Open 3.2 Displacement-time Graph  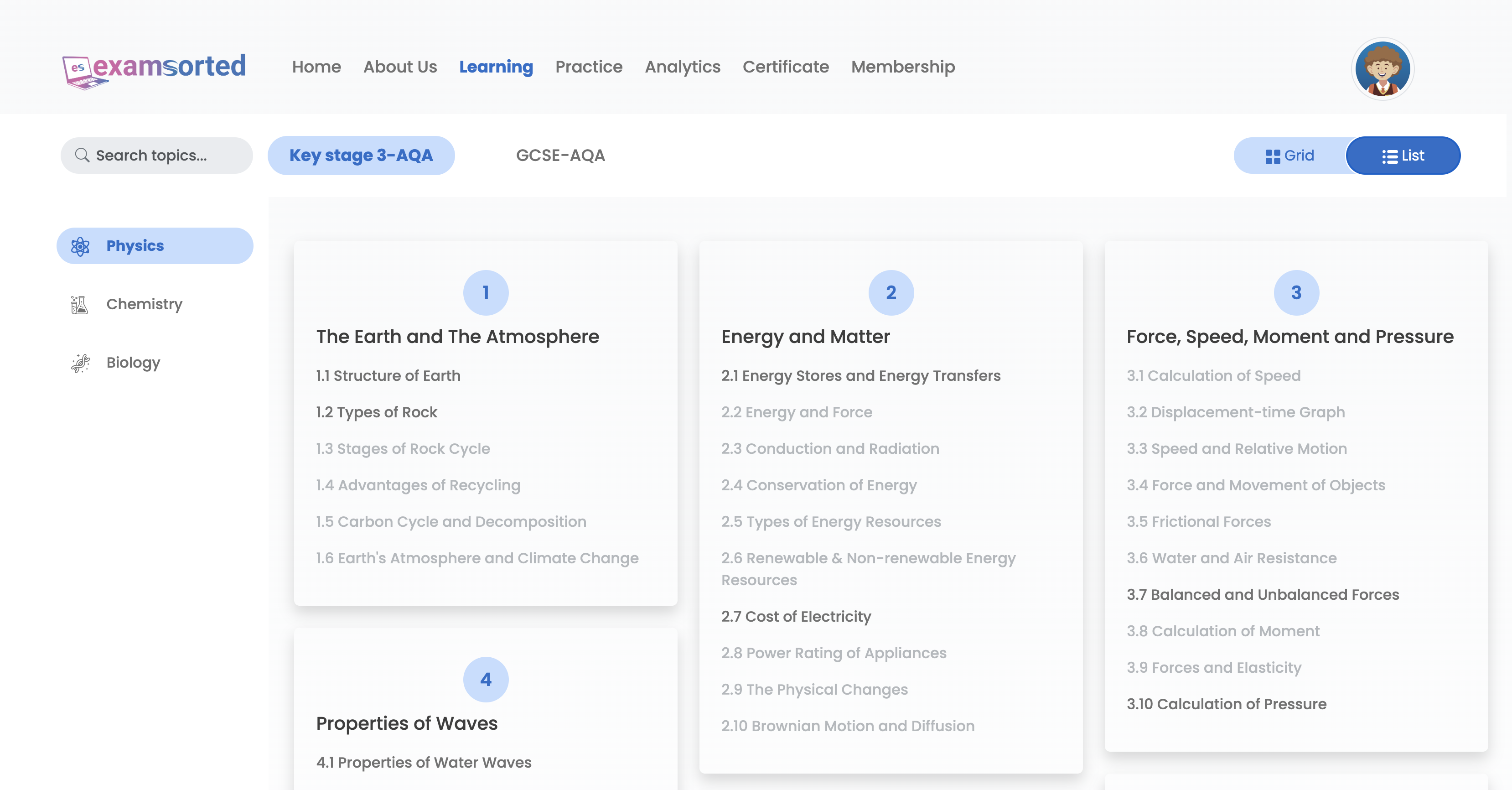point(1236,412)
